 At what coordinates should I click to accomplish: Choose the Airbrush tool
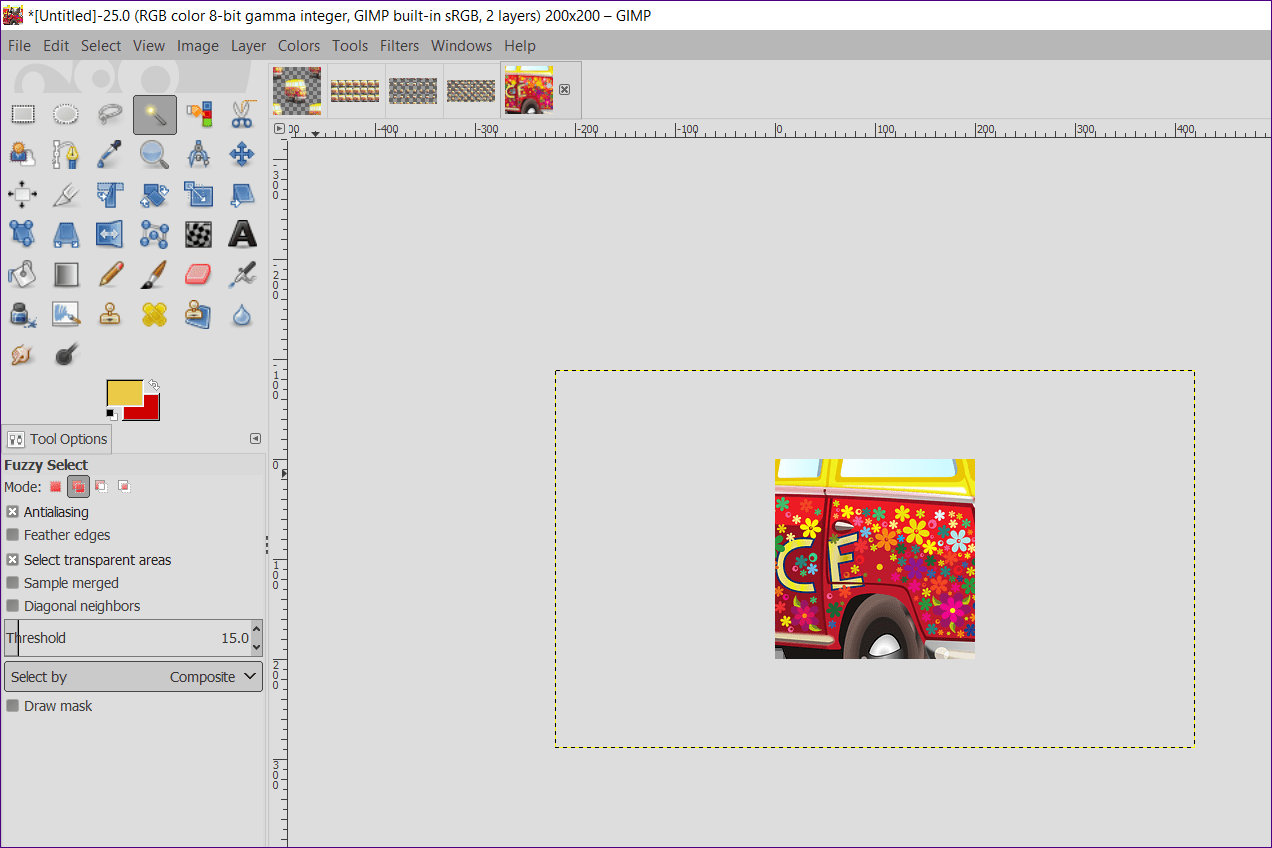(242, 274)
